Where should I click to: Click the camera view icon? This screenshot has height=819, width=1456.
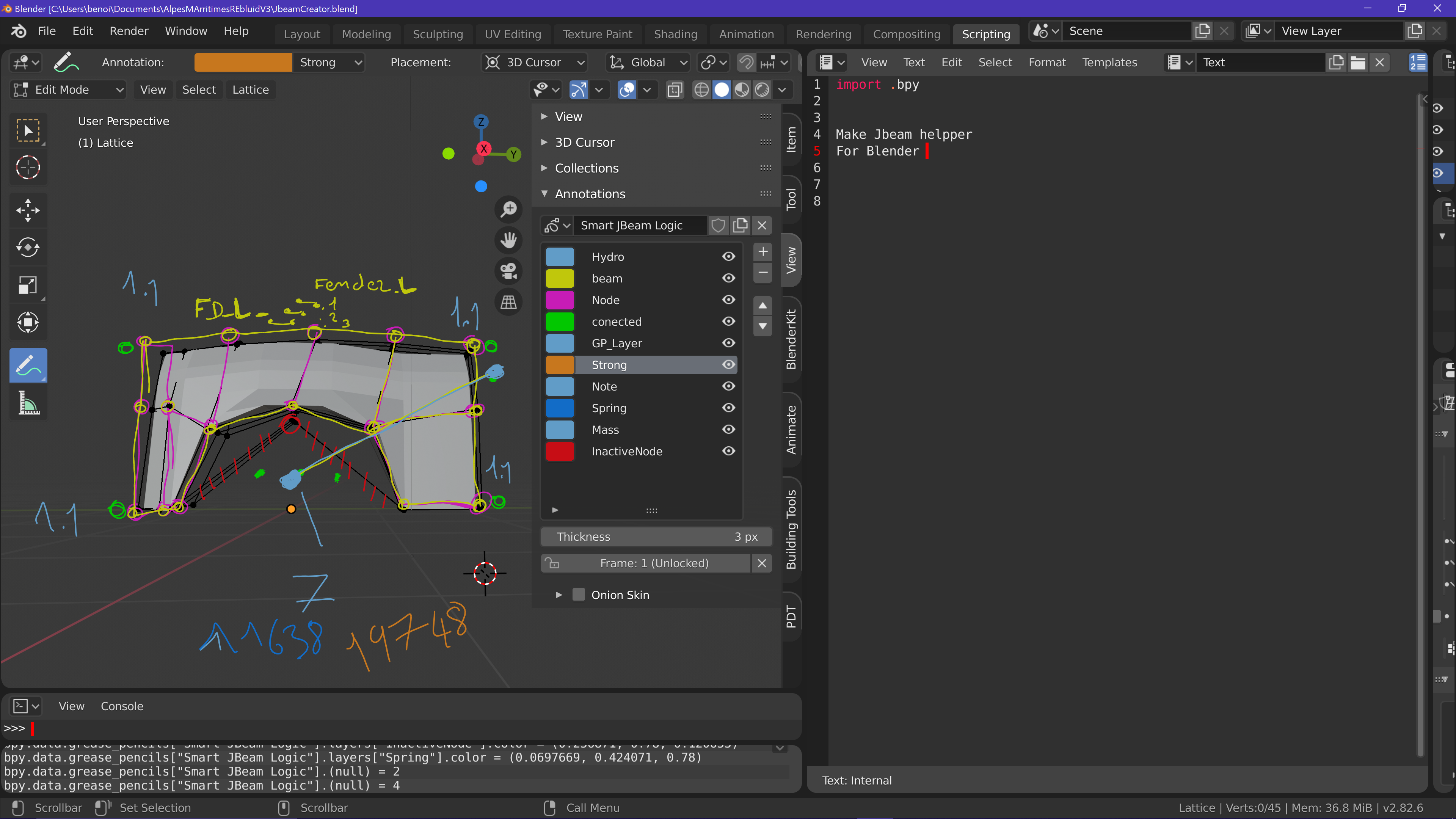pos(508,271)
